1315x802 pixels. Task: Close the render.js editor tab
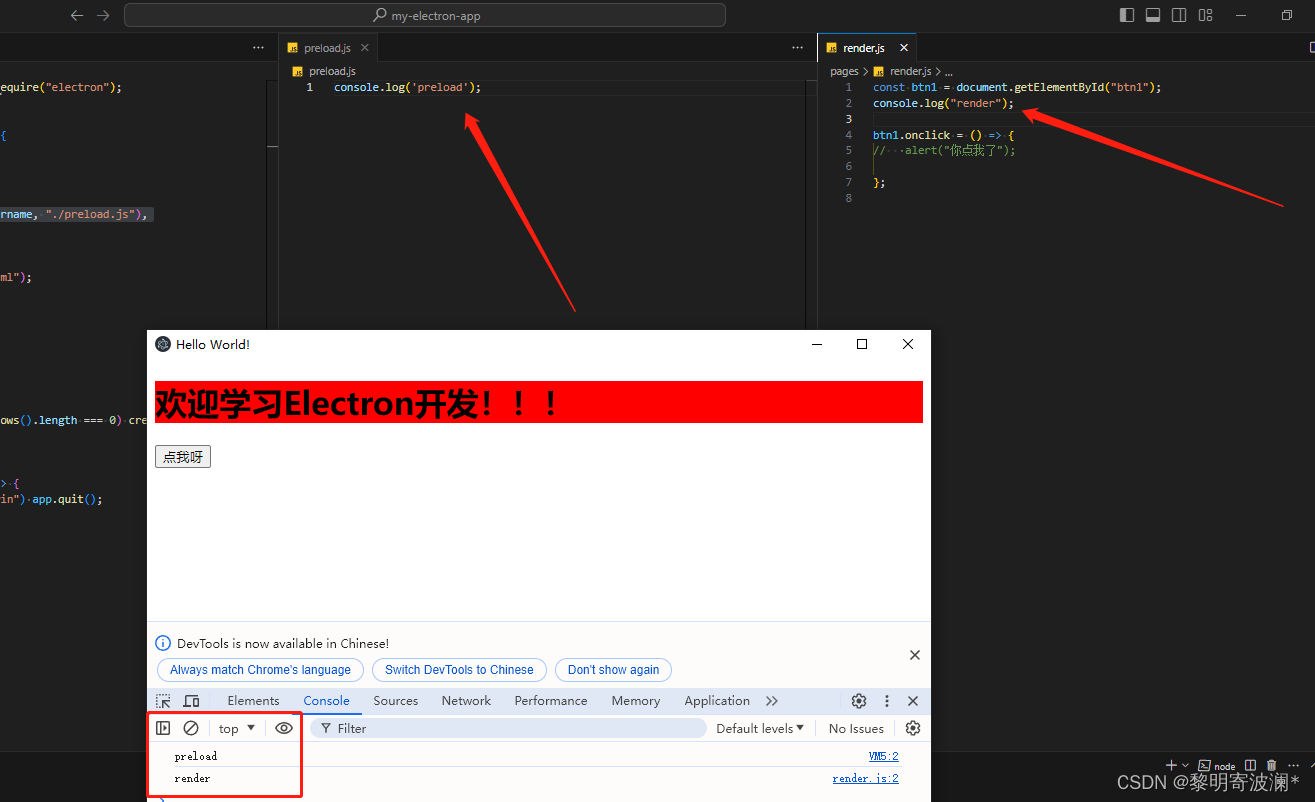[x=904, y=48]
